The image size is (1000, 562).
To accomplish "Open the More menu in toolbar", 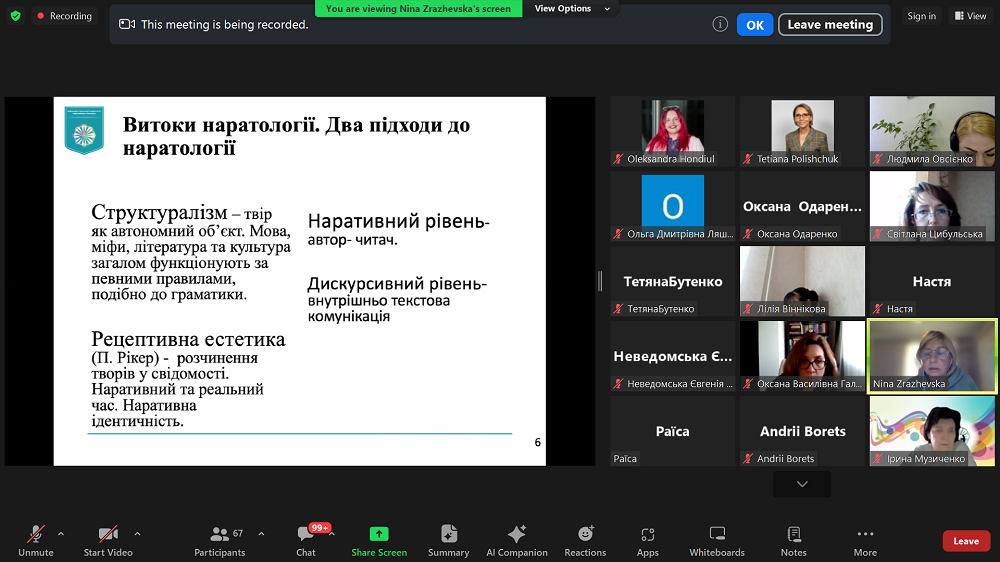I will [x=865, y=540].
